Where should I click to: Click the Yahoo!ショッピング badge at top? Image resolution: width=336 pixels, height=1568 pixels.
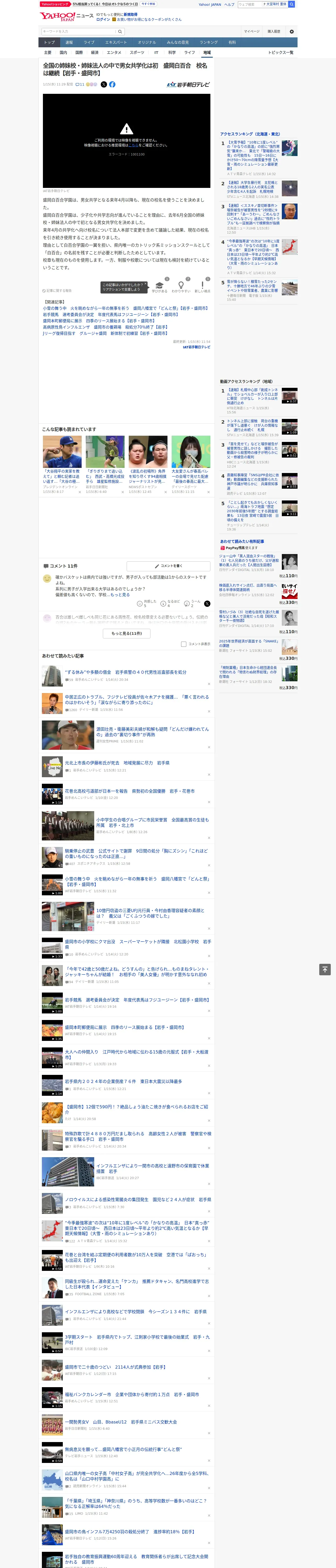click(x=55, y=4)
